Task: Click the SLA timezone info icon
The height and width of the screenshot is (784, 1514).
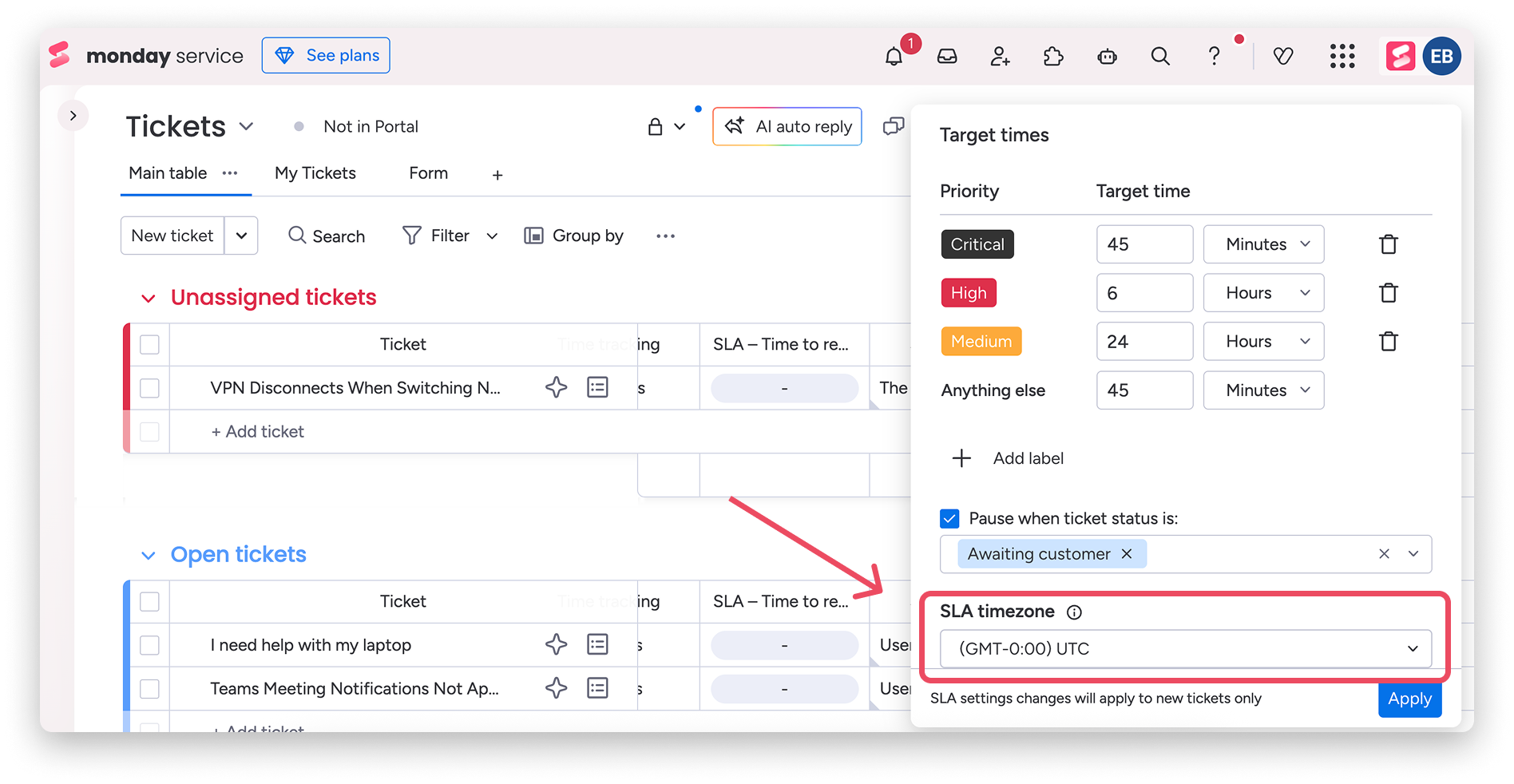Action: [x=1075, y=612]
